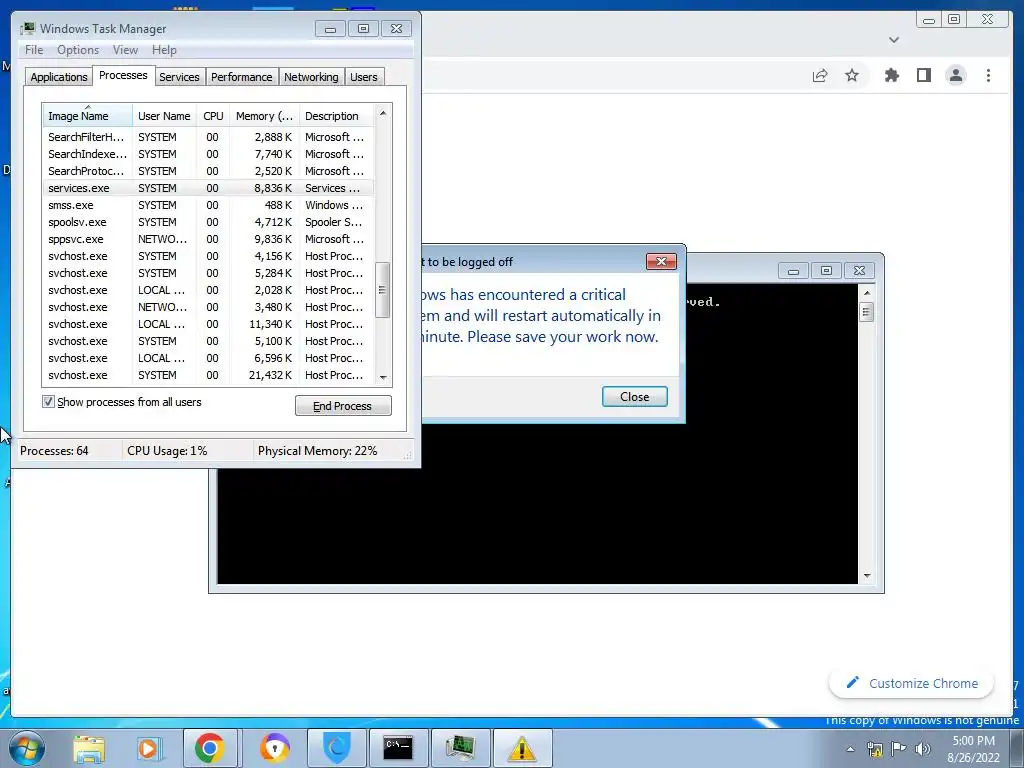
Task: Switch to the Applications tab
Action: coord(59,77)
